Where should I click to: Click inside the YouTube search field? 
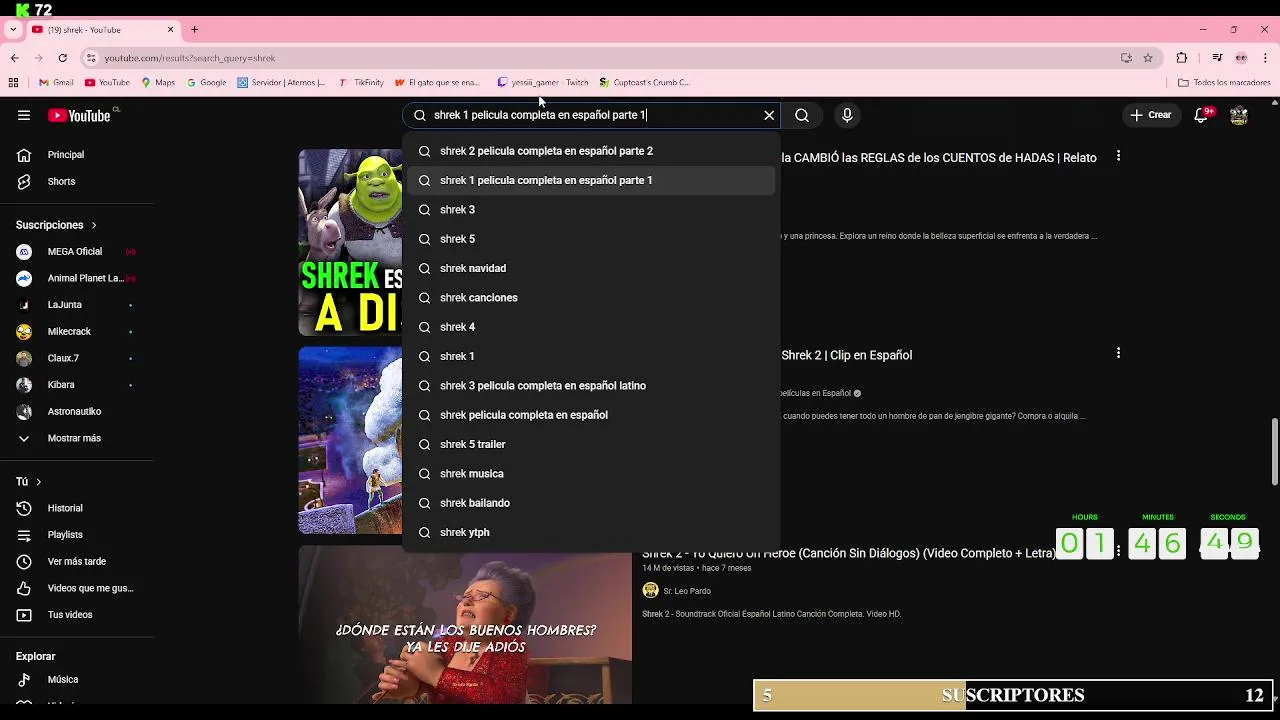point(590,115)
